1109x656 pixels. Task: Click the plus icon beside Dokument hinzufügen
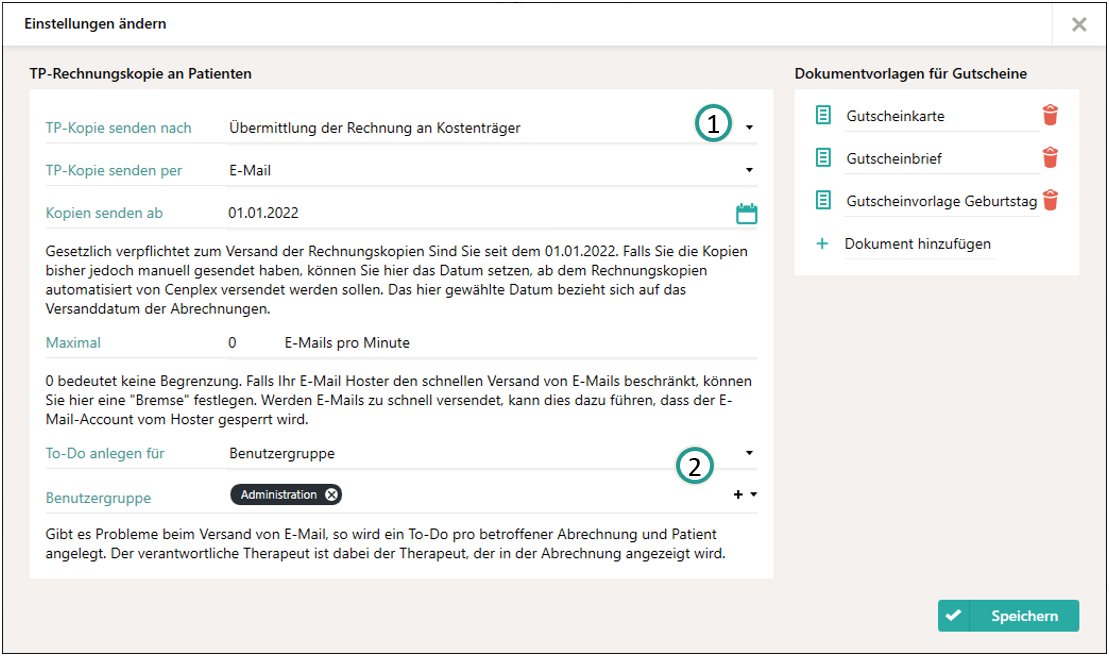point(822,244)
